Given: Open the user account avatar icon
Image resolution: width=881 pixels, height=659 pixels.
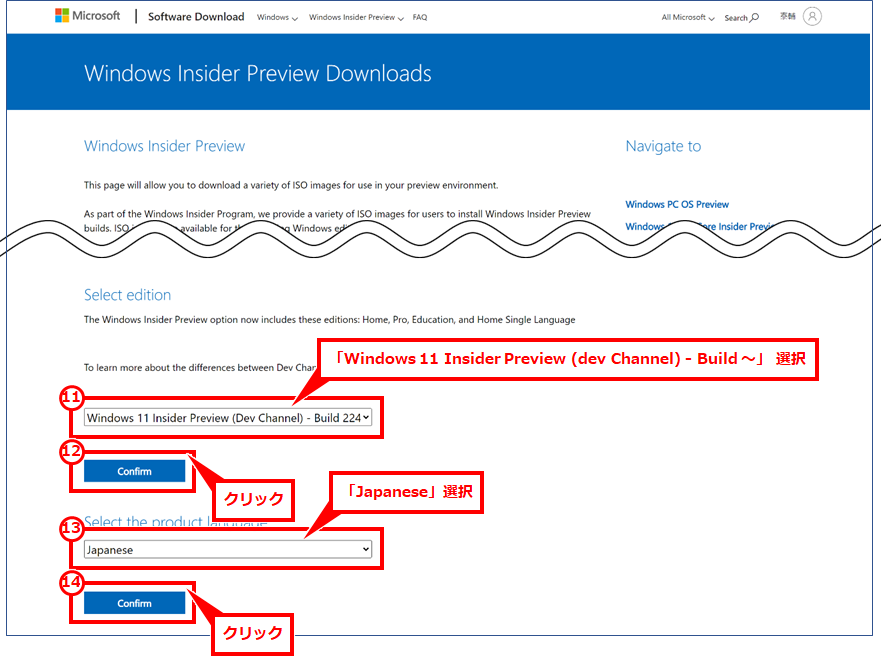Looking at the screenshot, I should pyautogui.click(x=812, y=16).
